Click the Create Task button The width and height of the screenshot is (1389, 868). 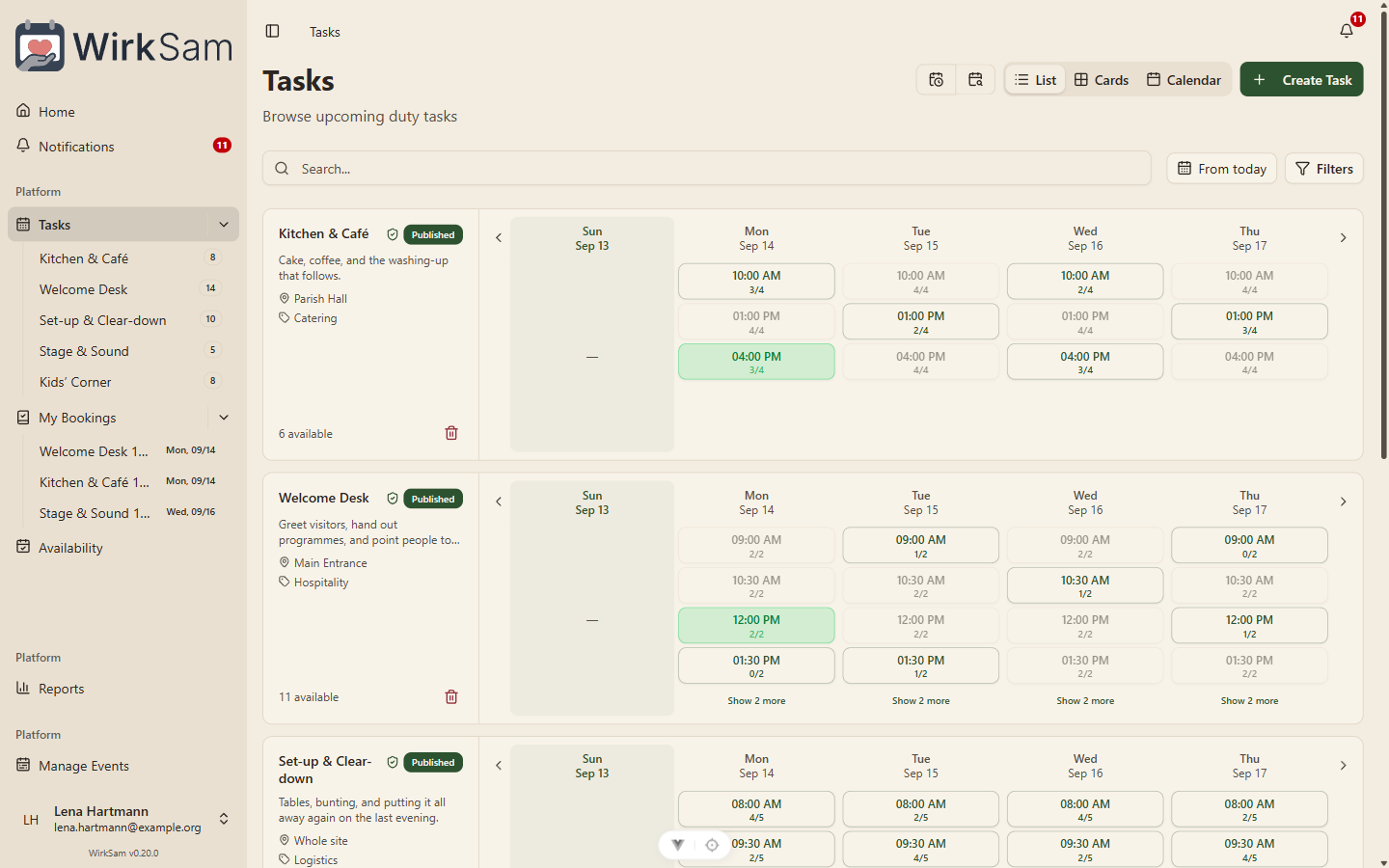coord(1301,80)
